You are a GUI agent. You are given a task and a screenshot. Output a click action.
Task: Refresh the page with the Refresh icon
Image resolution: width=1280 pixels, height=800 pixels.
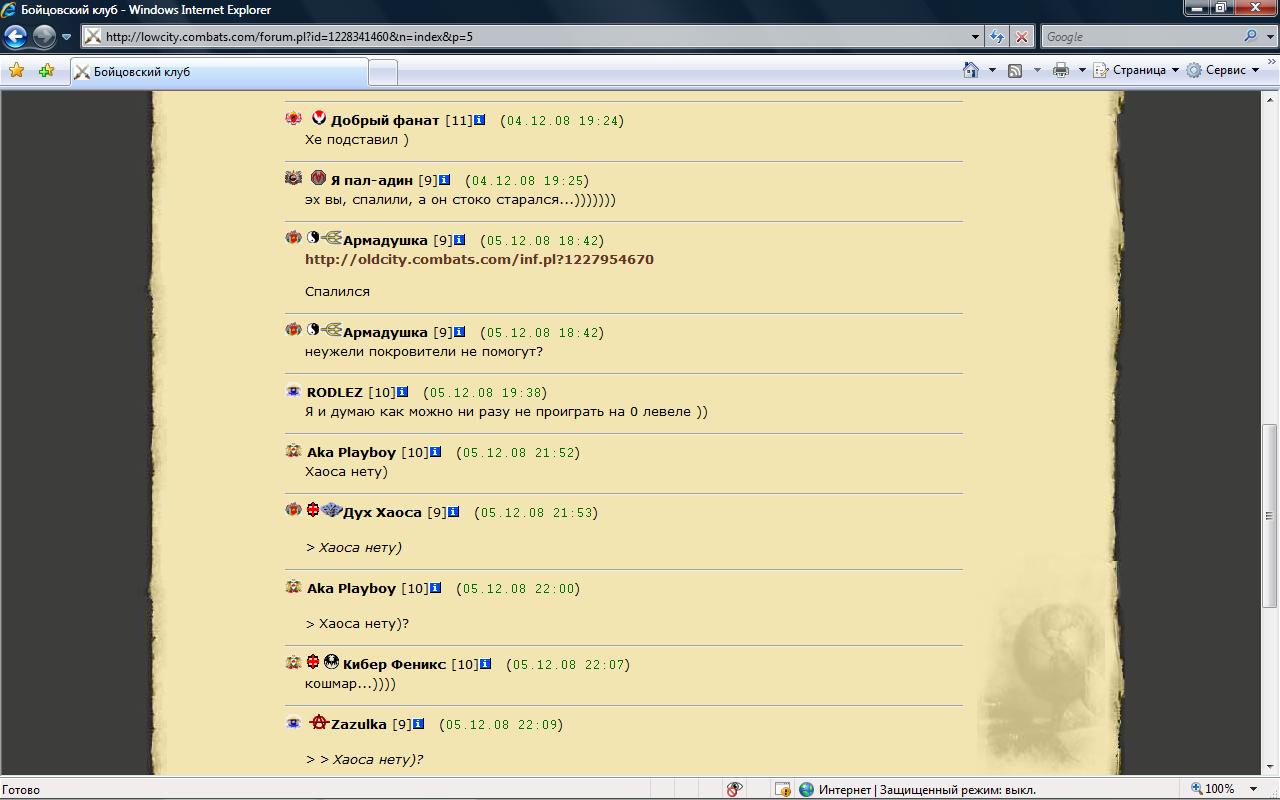(x=997, y=37)
